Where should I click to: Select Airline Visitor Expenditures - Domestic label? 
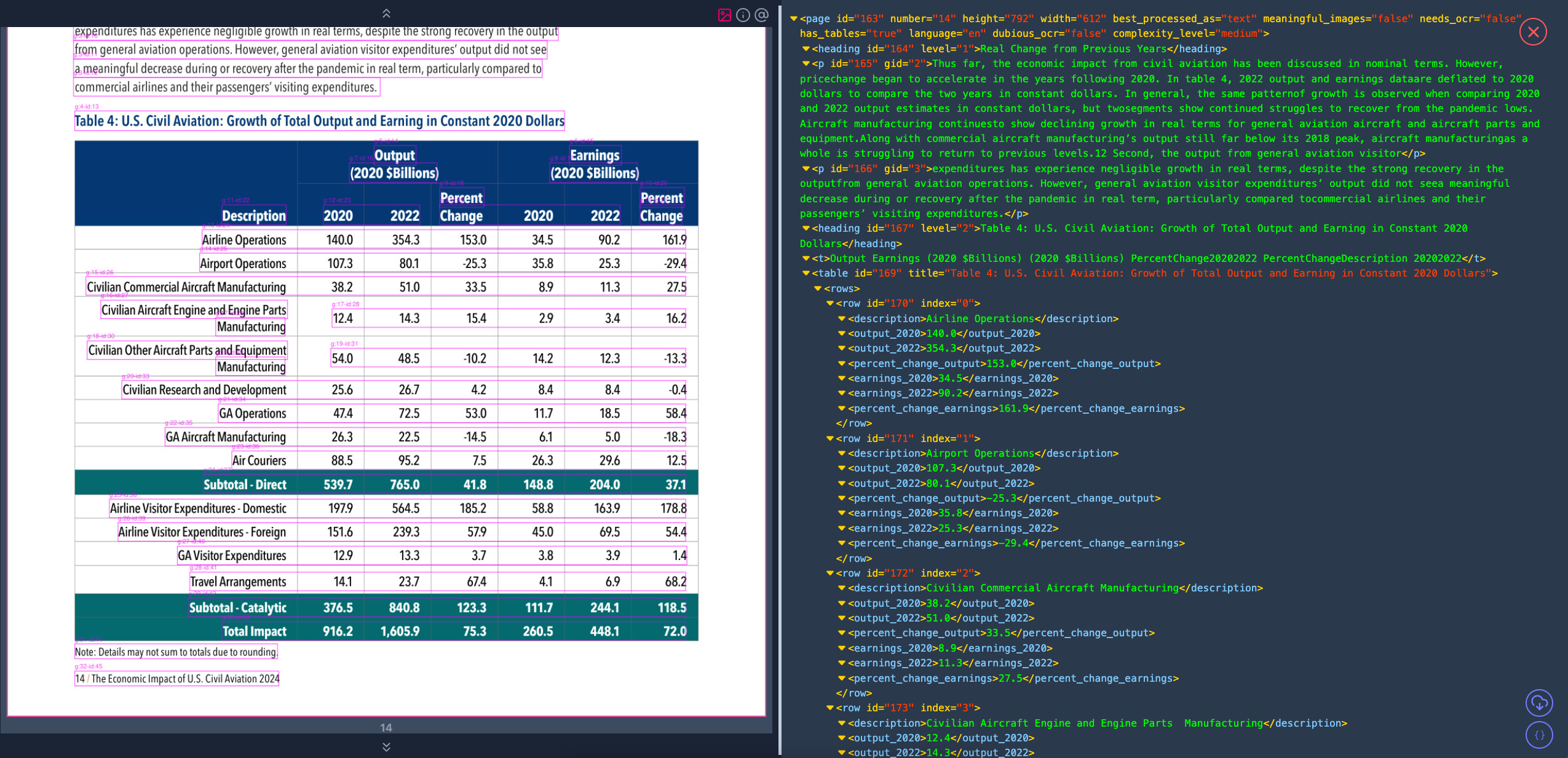pos(198,508)
